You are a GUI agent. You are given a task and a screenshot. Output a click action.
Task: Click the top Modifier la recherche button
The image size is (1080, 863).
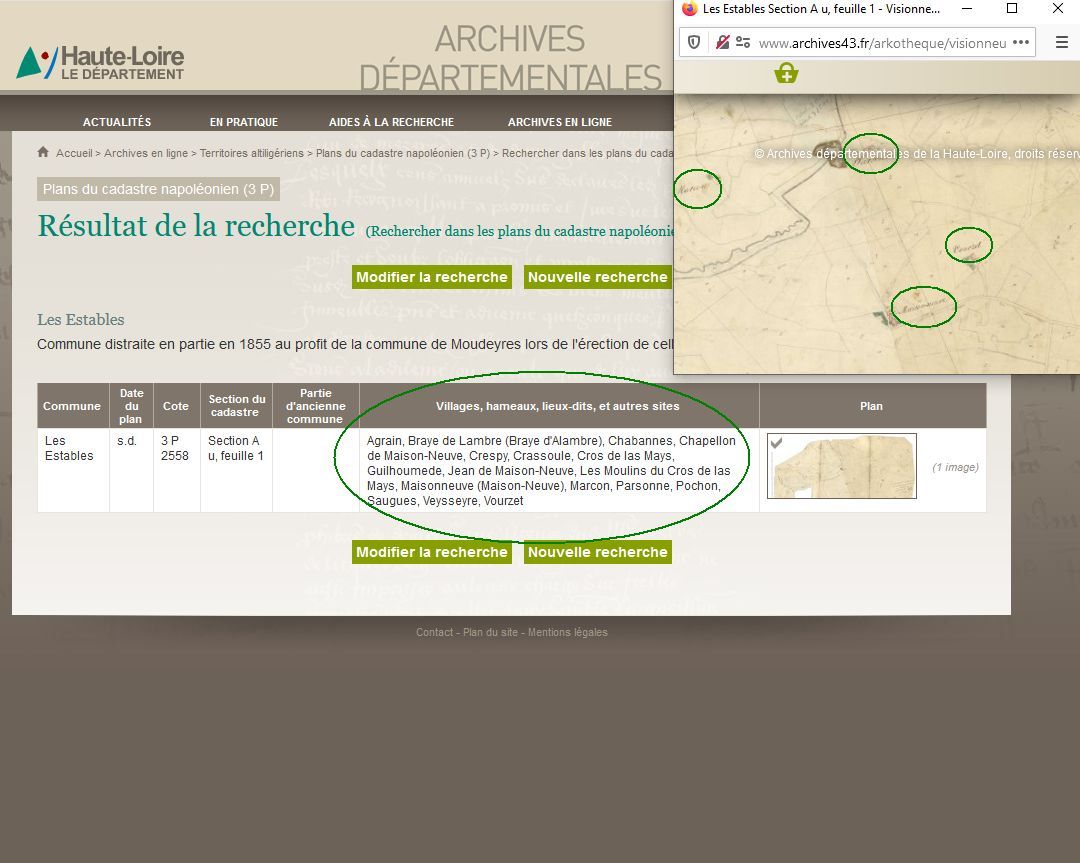coord(431,277)
